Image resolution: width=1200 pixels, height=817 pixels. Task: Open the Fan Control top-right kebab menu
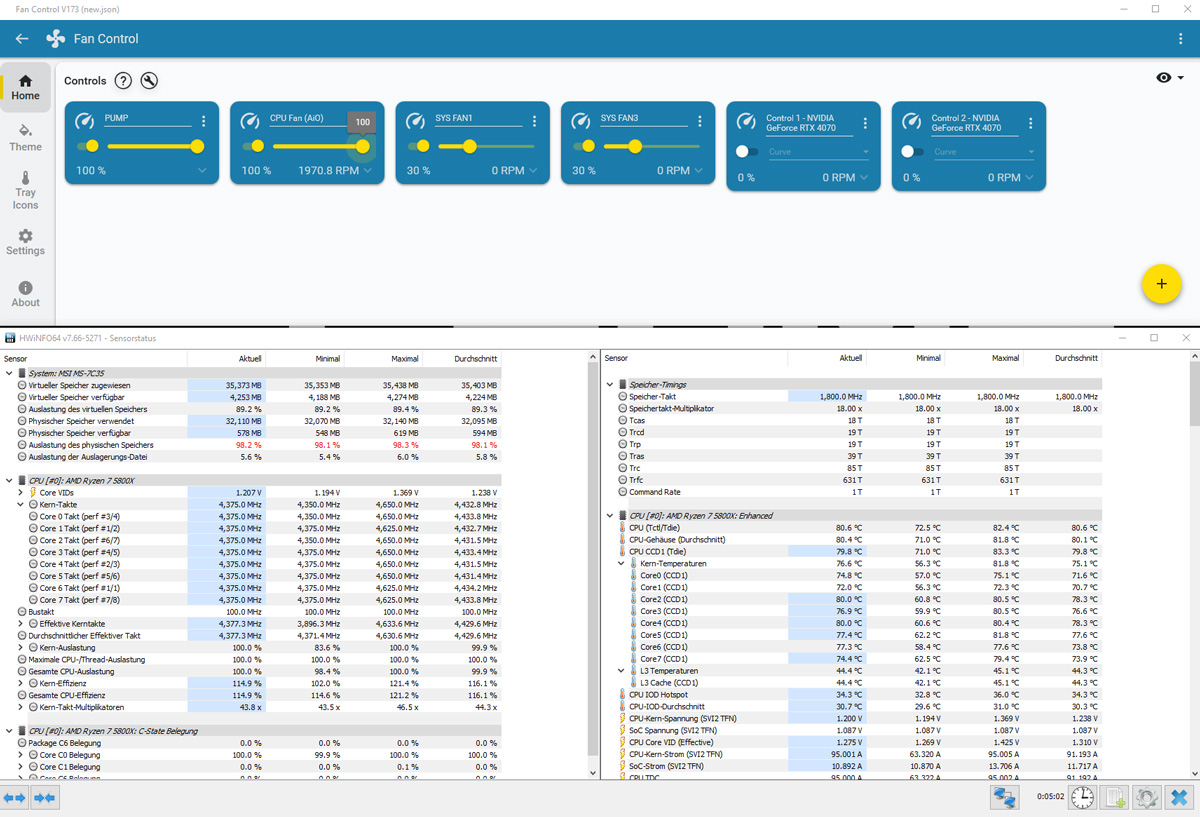pos(1181,39)
